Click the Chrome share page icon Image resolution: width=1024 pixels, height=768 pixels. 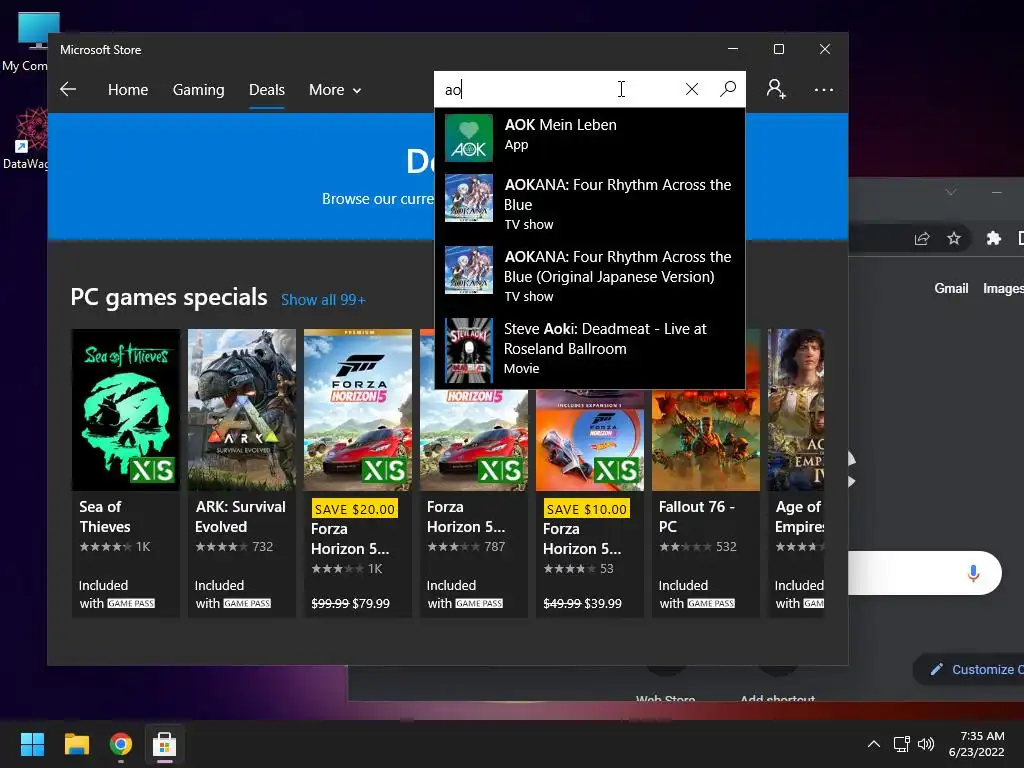(x=921, y=238)
